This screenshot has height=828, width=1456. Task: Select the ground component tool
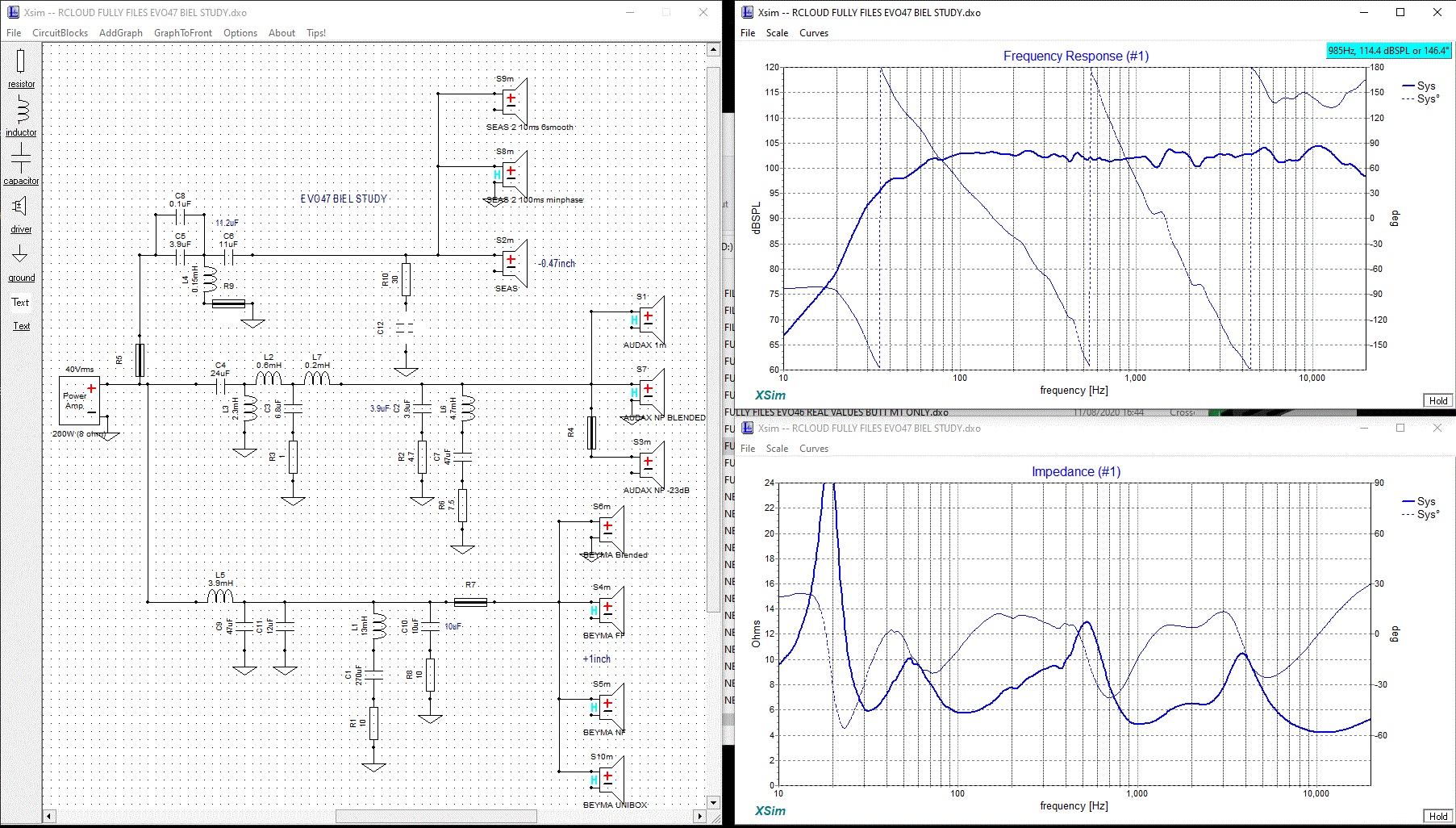coord(21,263)
